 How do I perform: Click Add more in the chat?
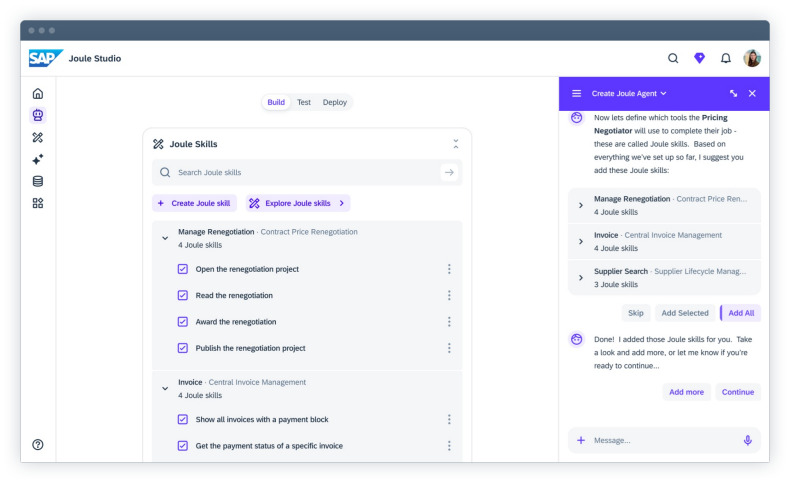686,392
